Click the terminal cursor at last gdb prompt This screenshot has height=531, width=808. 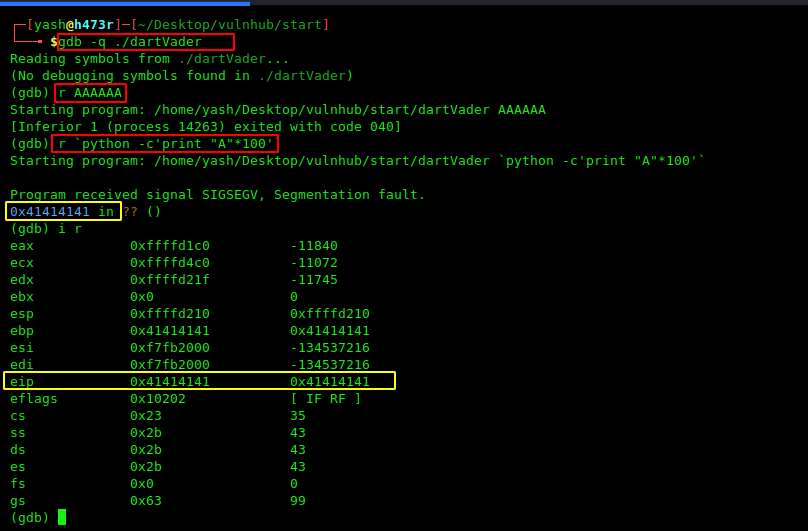(62, 517)
